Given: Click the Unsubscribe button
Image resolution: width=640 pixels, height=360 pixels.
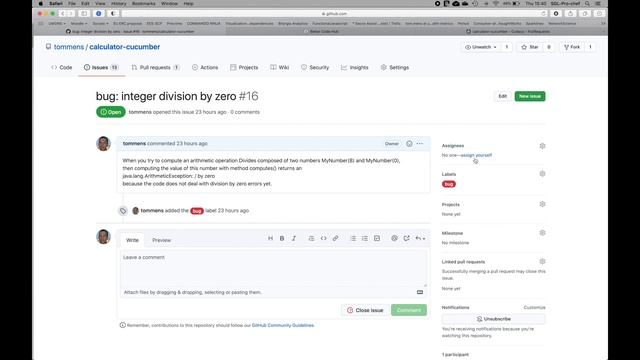Looking at the screenshot, I should coord(493,319).
